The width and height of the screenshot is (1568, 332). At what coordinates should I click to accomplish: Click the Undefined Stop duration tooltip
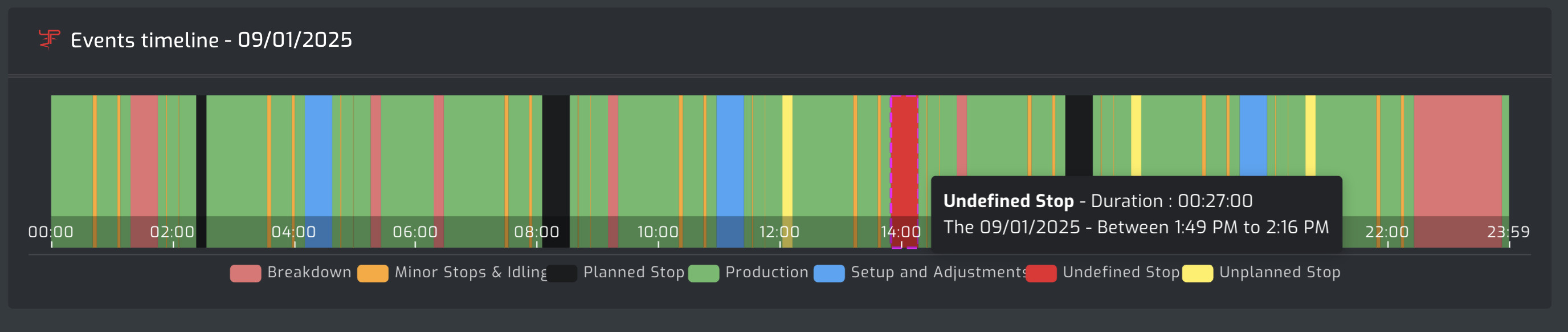[x=1137, y=214]
